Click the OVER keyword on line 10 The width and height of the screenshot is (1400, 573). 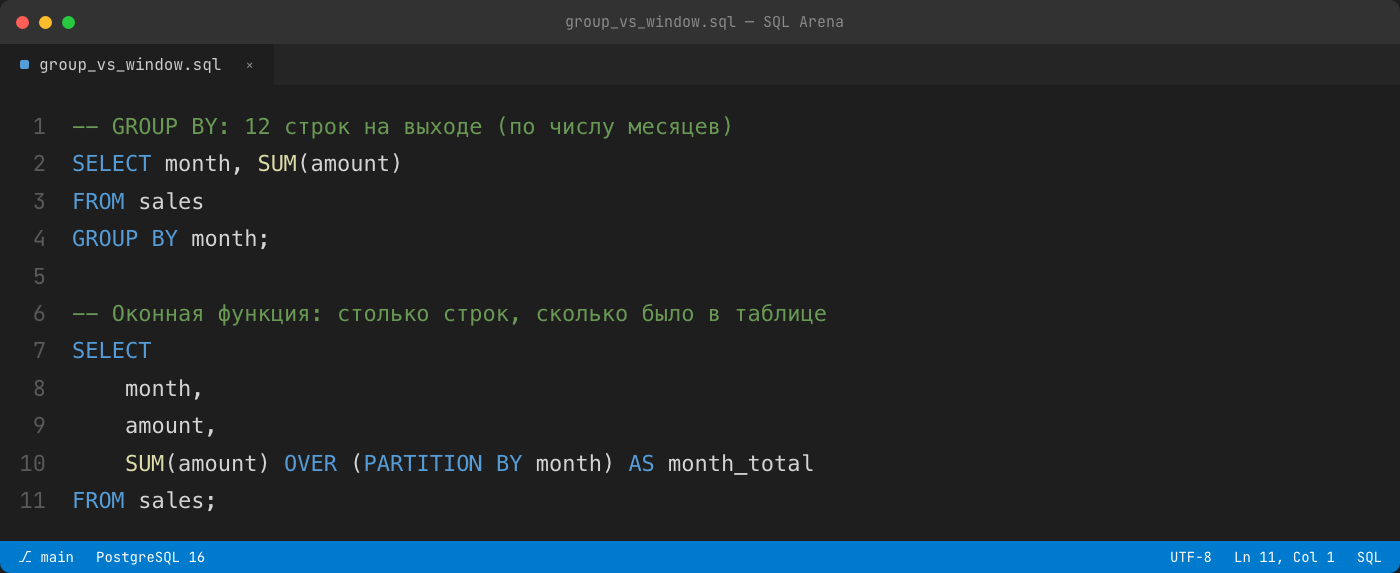tap(310, 464)
